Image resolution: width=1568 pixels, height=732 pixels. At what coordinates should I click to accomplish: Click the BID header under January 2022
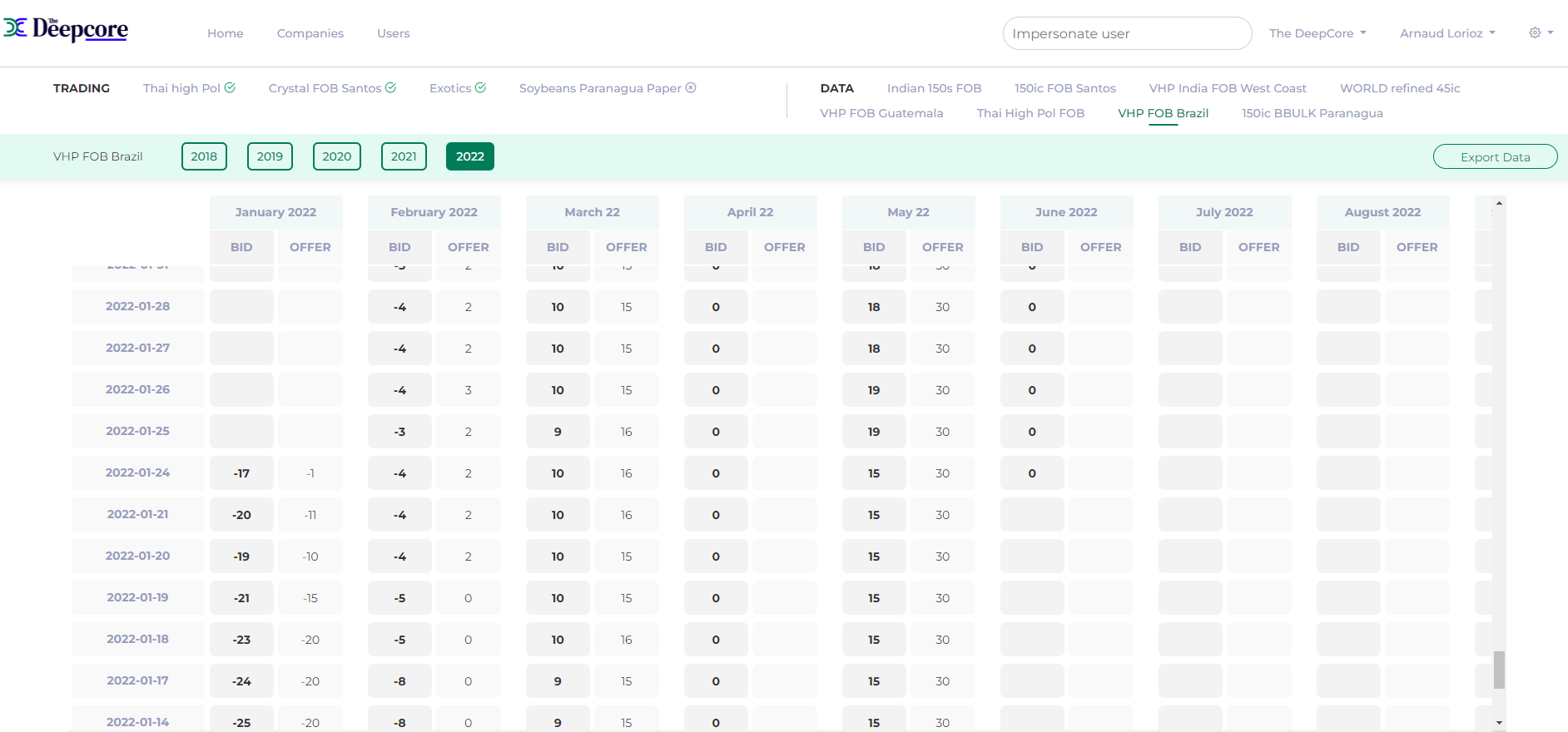241,247
